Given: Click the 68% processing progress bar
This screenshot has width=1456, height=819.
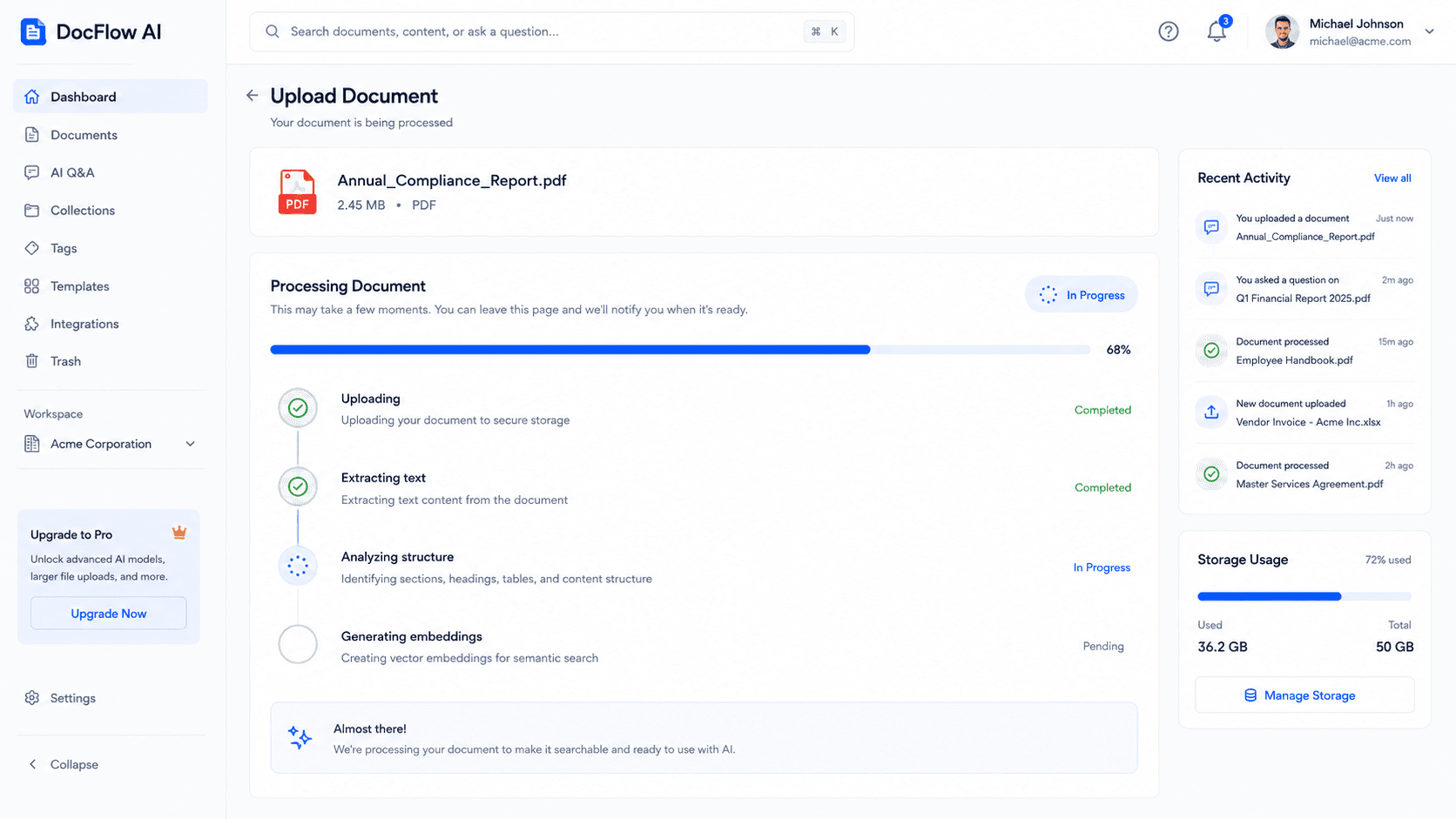Looking at the screenshot, I should 680,350.
